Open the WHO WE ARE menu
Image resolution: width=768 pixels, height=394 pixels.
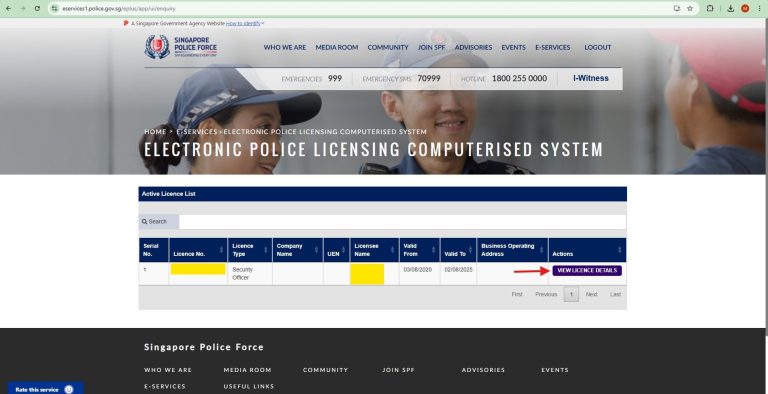[x=285, y=48]
